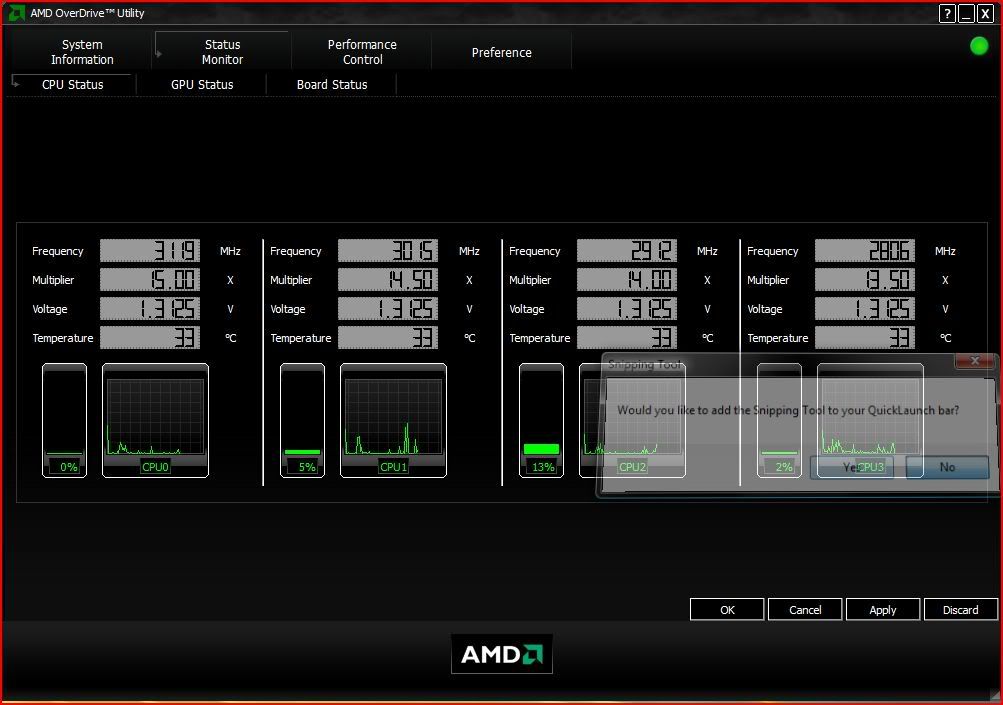This screenshot has width=1003, height=705.
Task: Click Yes in the Snipping Tool dialog
Action: [851, 467]
